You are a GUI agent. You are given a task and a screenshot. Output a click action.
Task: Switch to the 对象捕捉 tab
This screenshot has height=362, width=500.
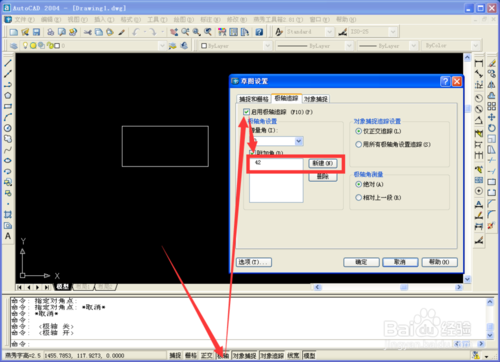tap(316, 99)
